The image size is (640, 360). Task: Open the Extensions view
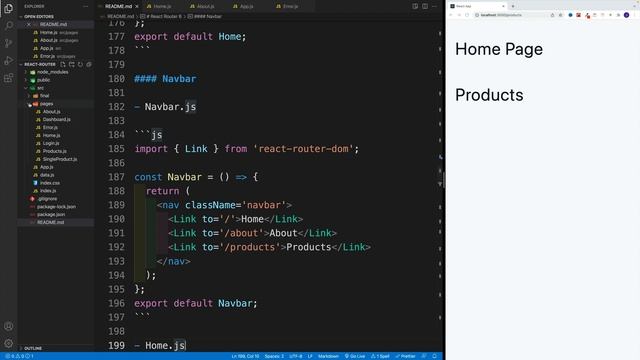point(8,78)
